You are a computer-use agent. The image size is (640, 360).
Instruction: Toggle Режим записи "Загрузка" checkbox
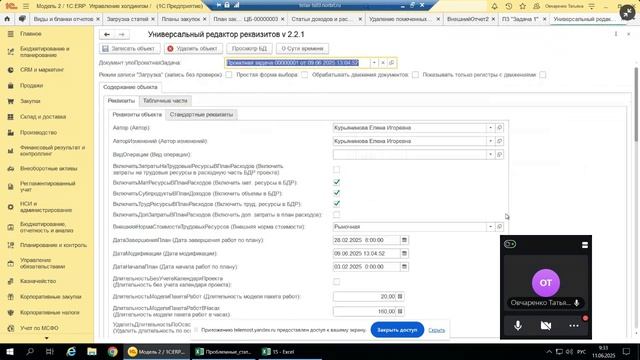pos(229,75)
